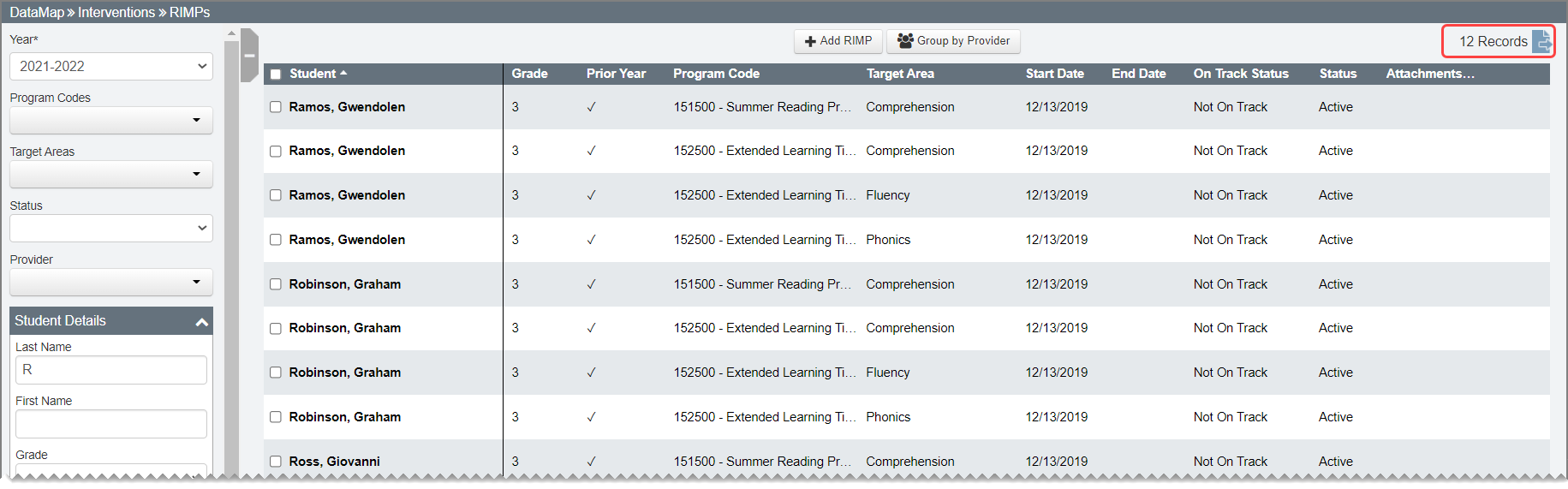Select the Ross, Giovanni row checkbox
The width and height of the screenshot is (1568, 489).
(x=276, y=462)
